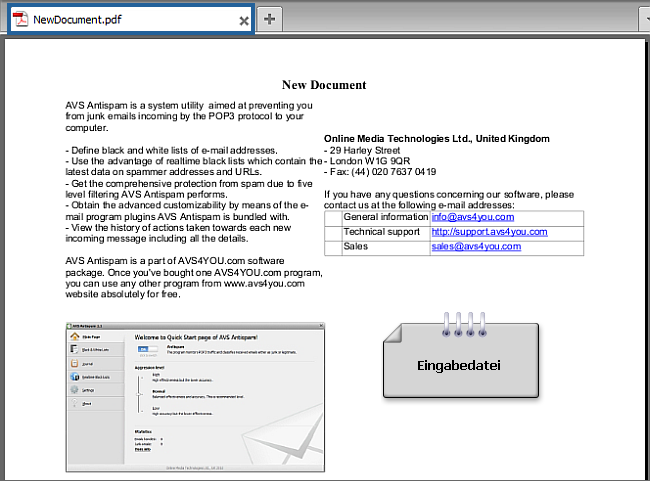Close the NewDocument.pdf tab
The height and width of the screenshot is (481, 650).
pos(244,21)
